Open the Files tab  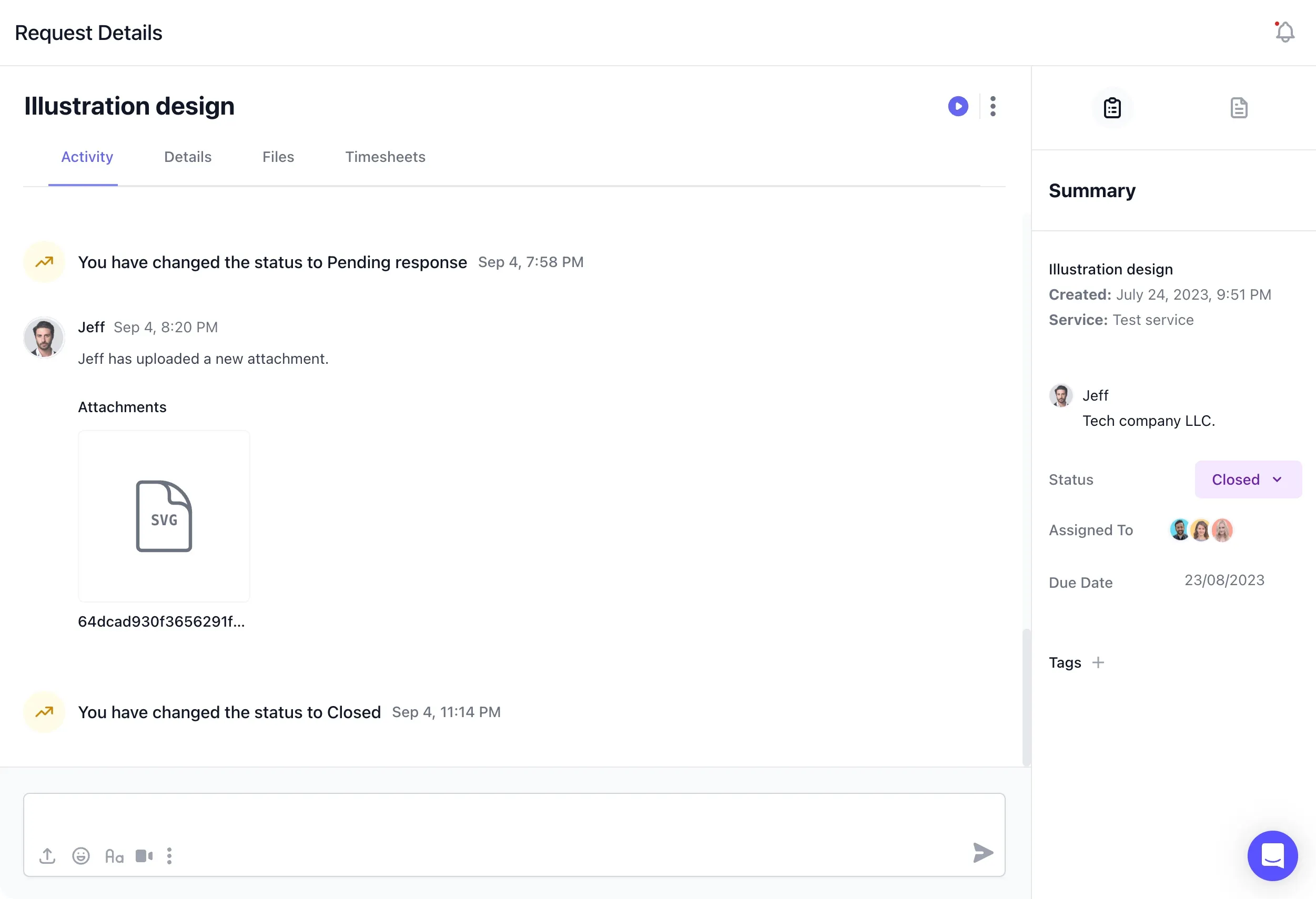click(278, 157)
